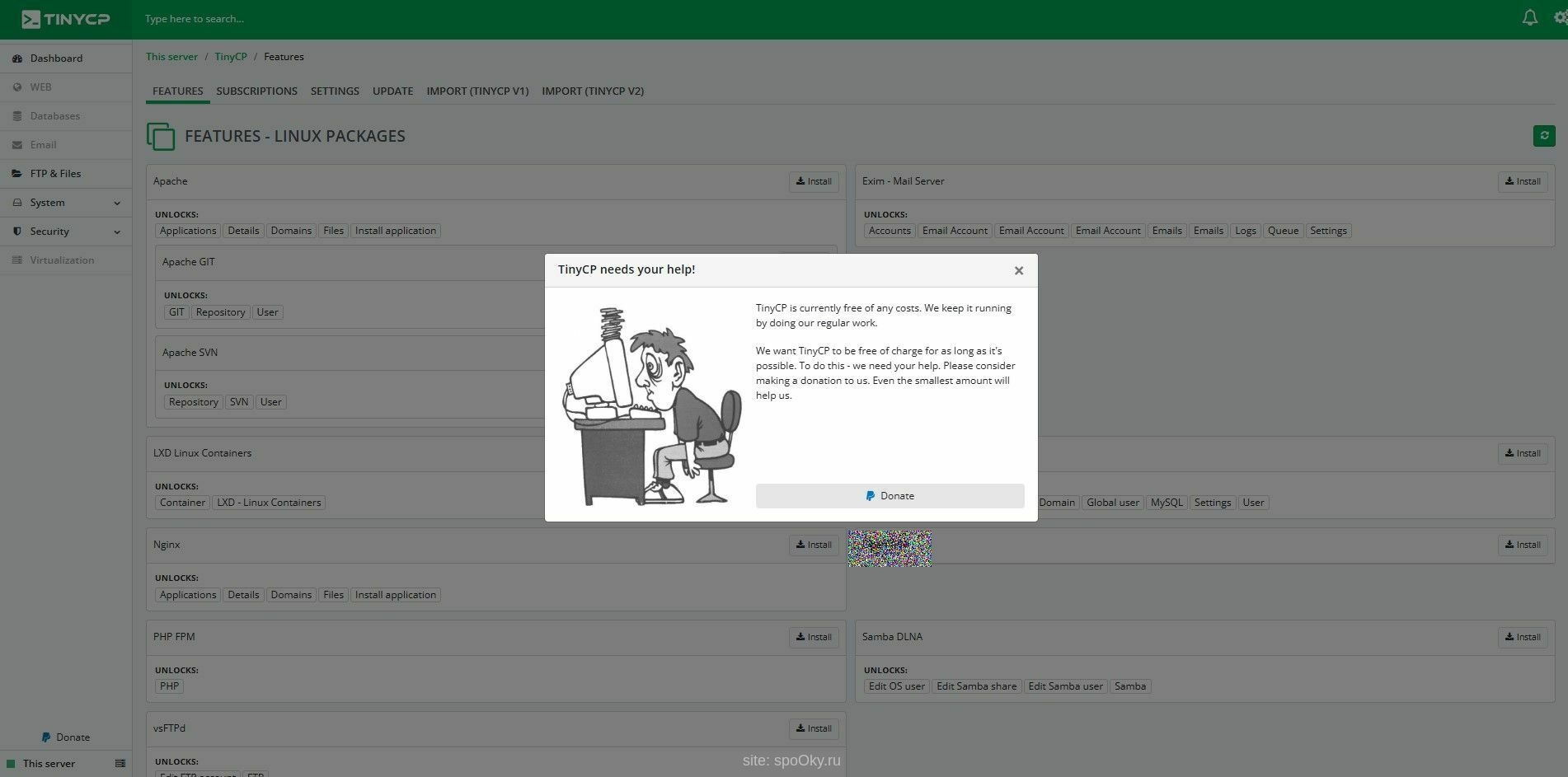The width and height of the screenshot is (1568, 777).
Task: Switch to the UPDATE tab
Action: coord(392,91)
